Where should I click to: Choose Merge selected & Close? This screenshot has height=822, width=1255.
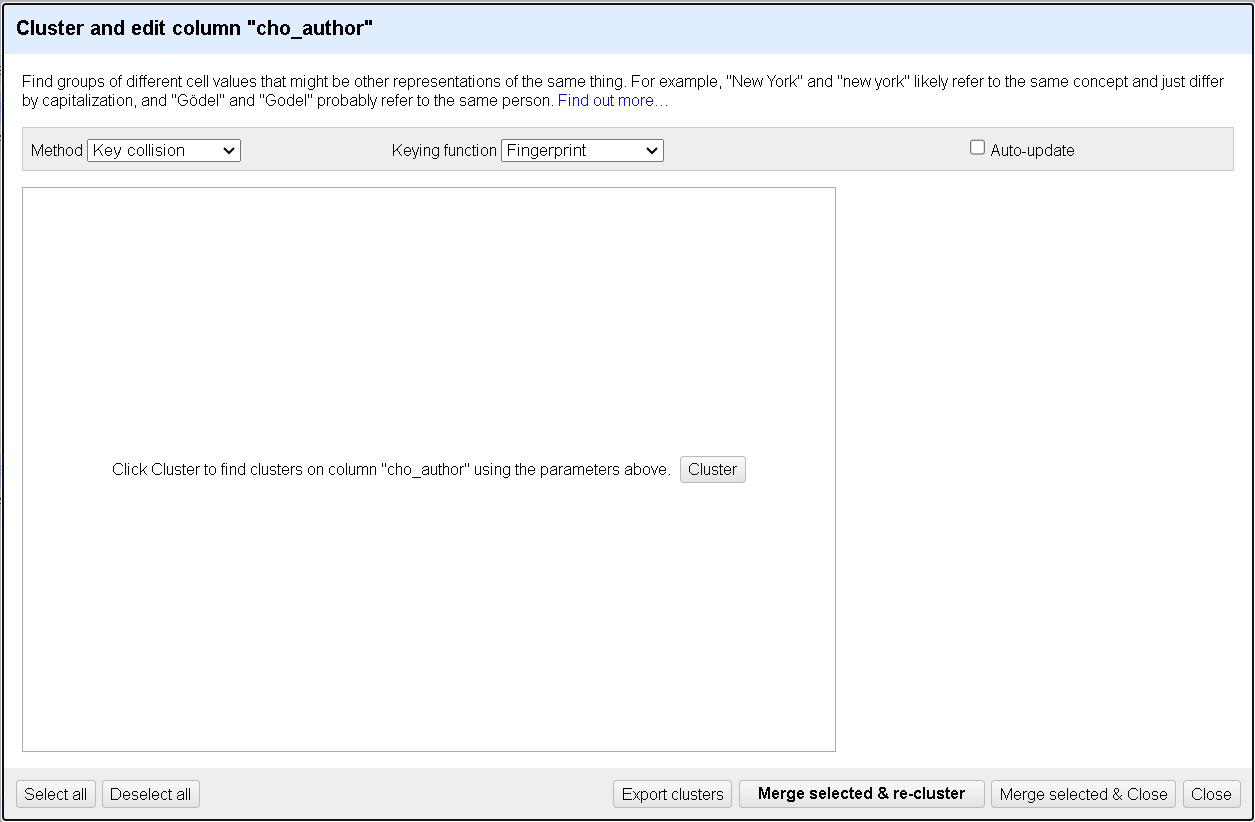pyautogui.click(x=1083, y=794)
